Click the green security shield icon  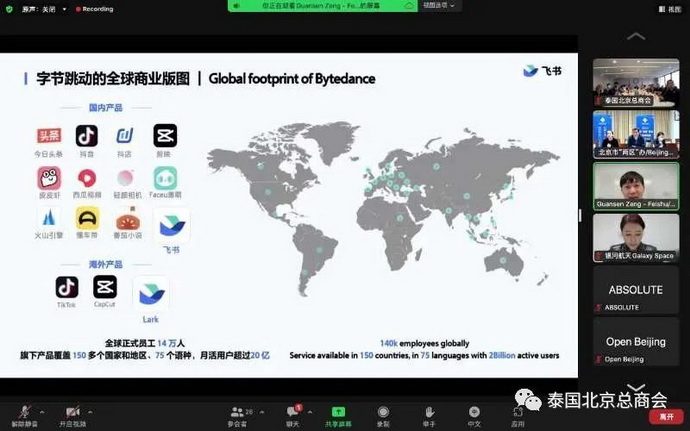(9, 9)
